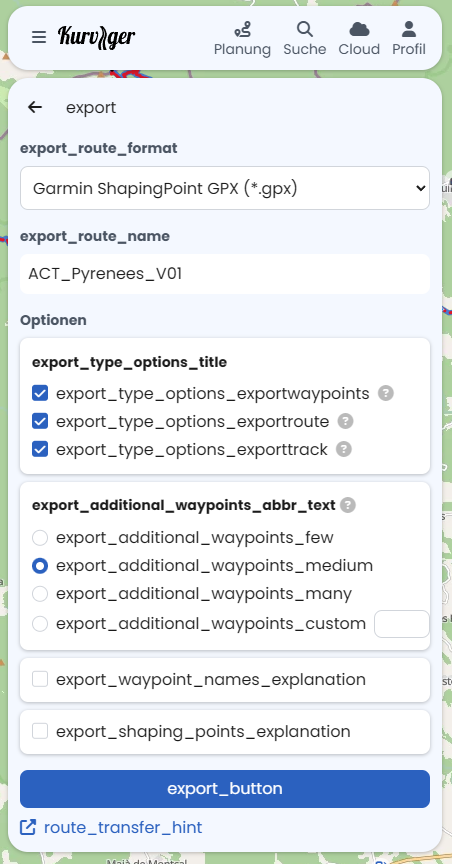Enable export_waypoint_names_explanation checkbox
This screenshot has height=864, width=452.
(40, 679)
